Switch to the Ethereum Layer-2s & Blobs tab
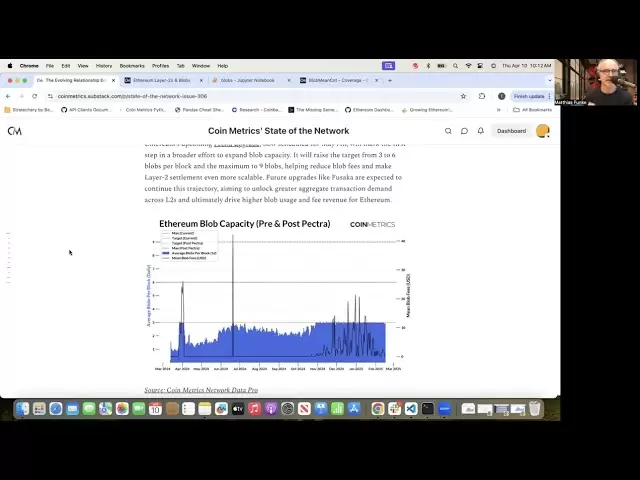The height and width of the screenshot is (480, 640). click(x=162, y=80)
